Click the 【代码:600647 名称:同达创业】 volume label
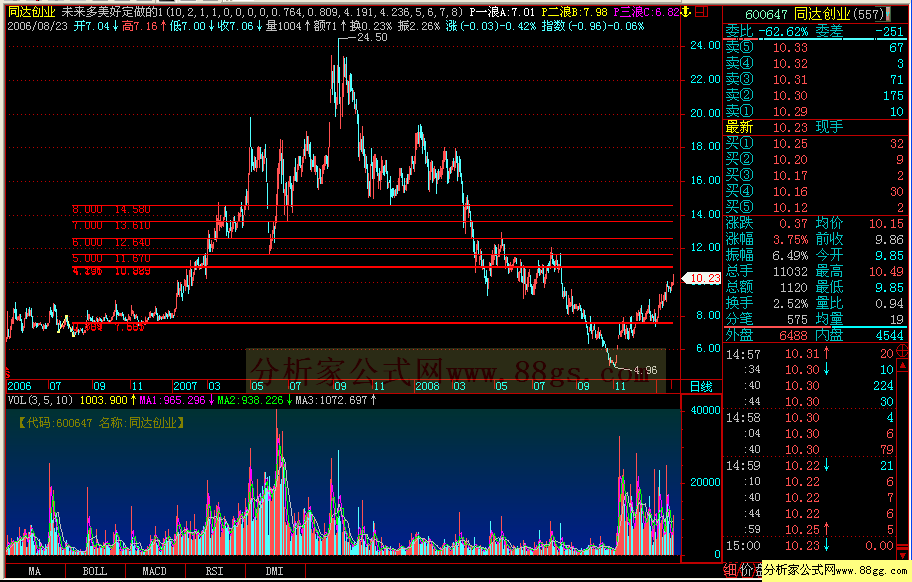 click(x=102, y=423)
